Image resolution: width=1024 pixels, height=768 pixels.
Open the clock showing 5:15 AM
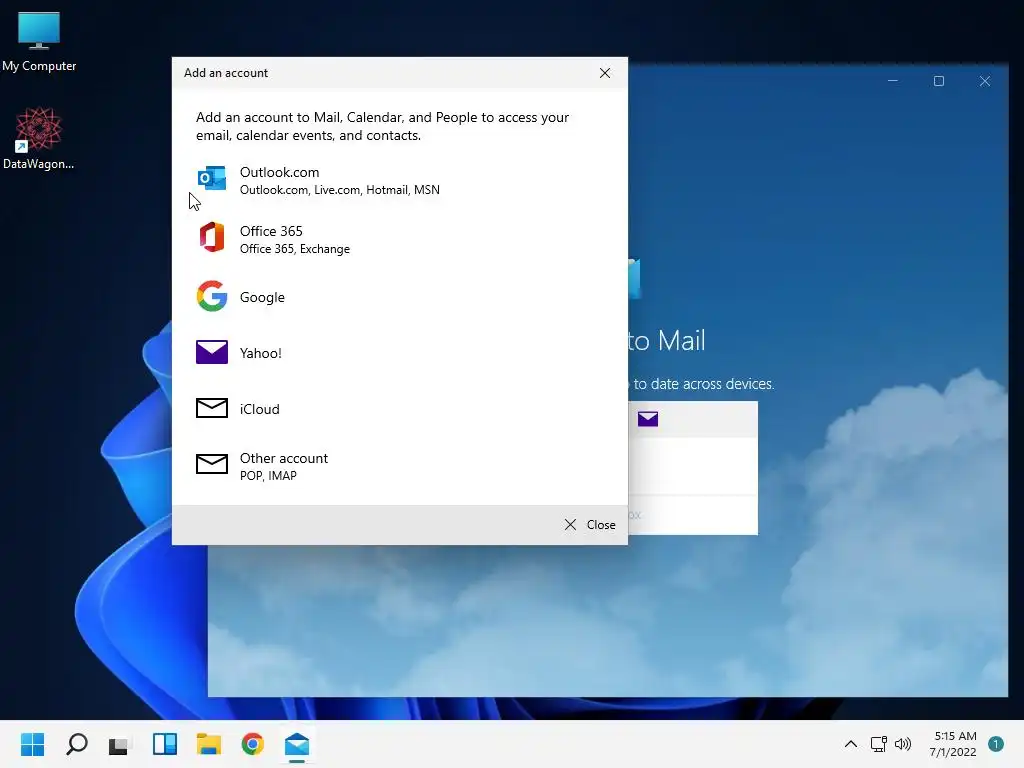953,744
